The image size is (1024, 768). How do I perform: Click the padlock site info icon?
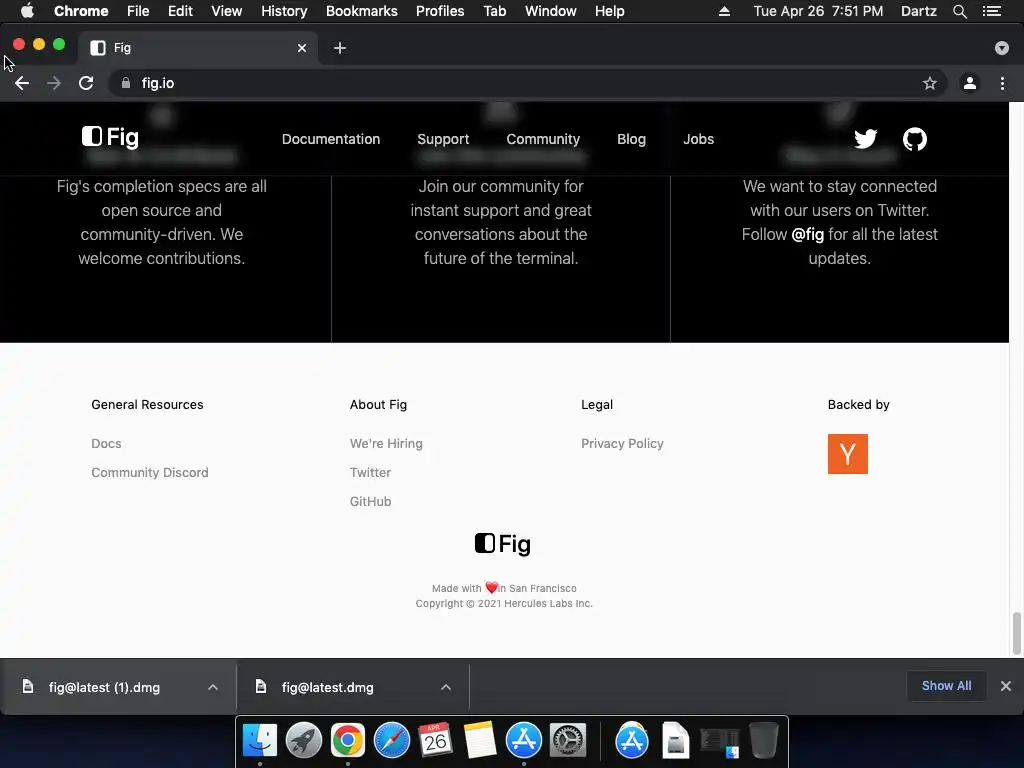coord(126,83)
